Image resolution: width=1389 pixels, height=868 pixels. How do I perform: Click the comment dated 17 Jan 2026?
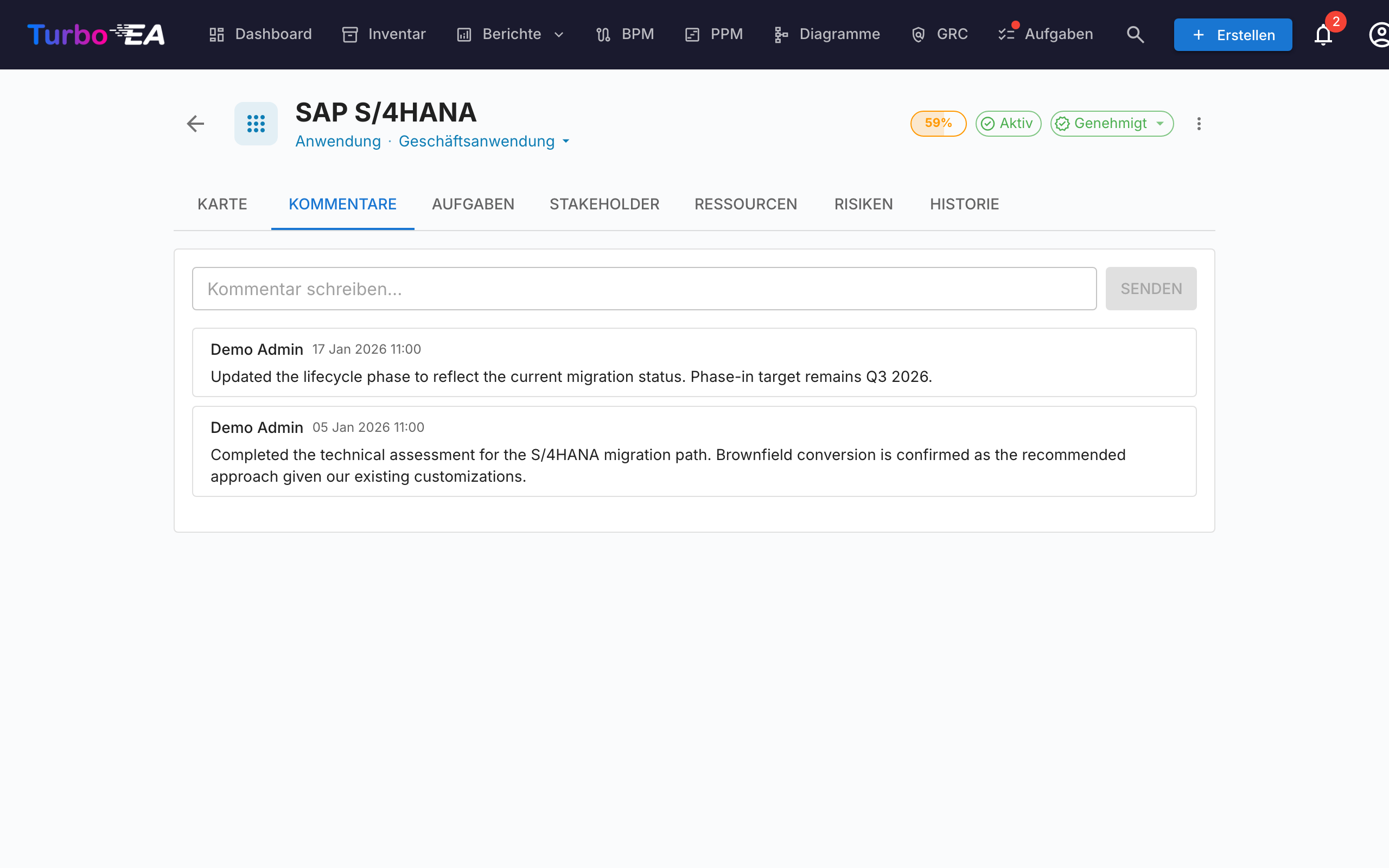click(694, 362)
